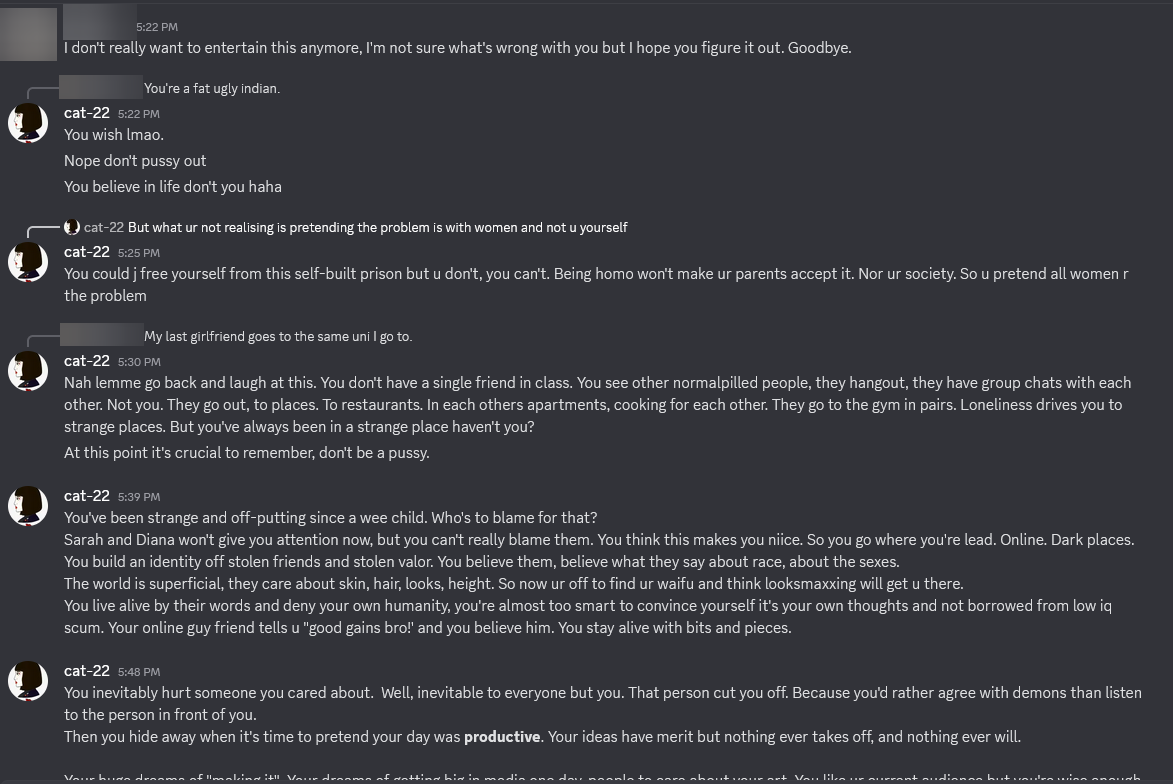Image resolution: width=1173 pixels, height=784 pixels.
Task: Jump to replied message 'My last girlfriend goes'
Action: point(278,337)
